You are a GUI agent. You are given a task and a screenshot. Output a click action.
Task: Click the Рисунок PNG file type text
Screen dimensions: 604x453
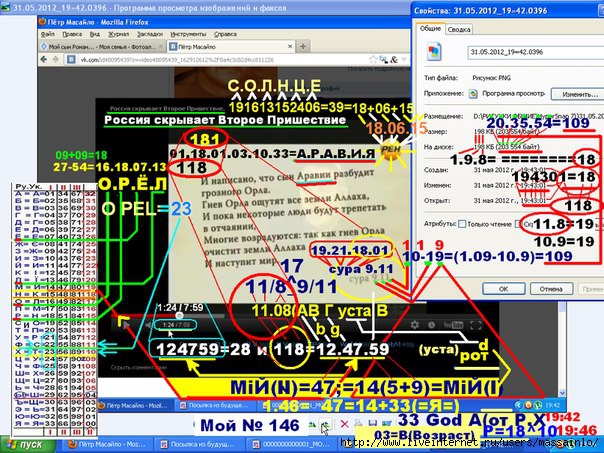pyautogui.click(x=491, y=78)
